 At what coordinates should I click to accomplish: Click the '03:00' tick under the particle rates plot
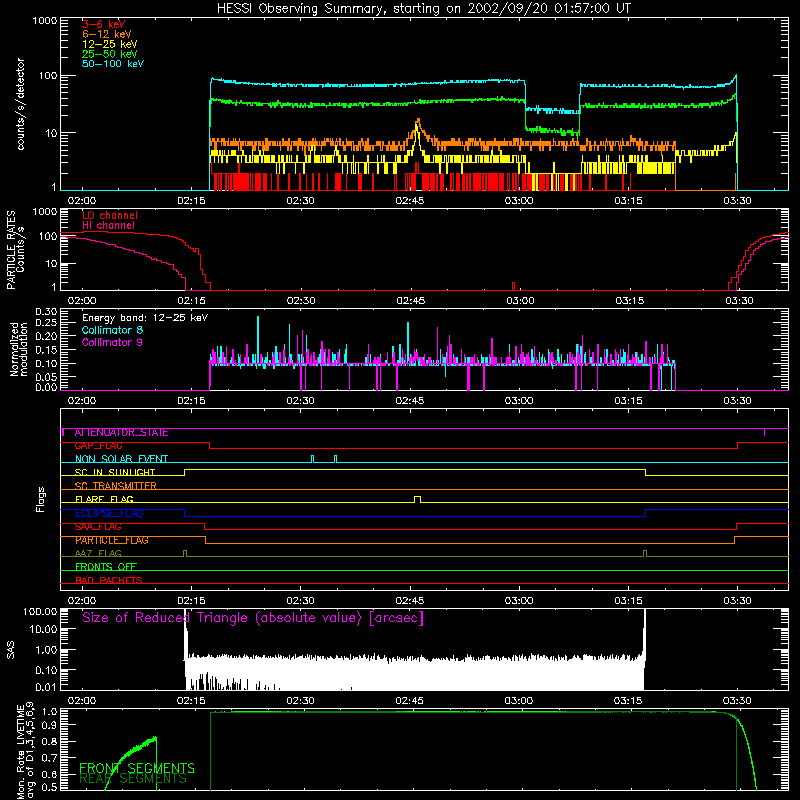[x=520, y=301]
